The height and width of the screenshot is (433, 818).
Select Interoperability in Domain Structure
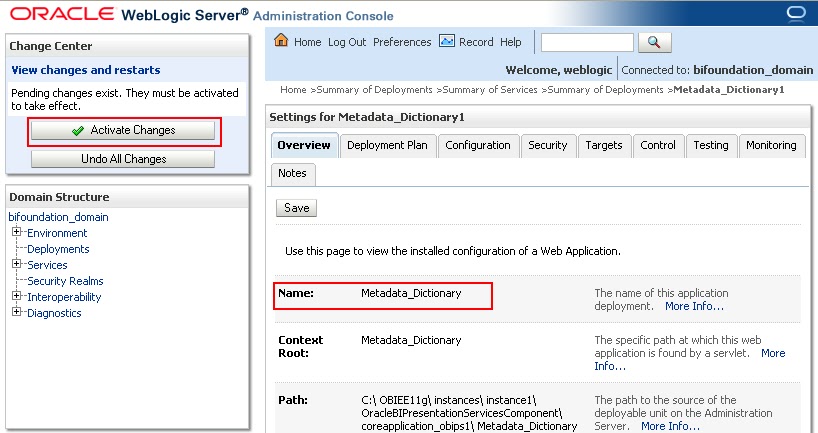click(64, 297)
